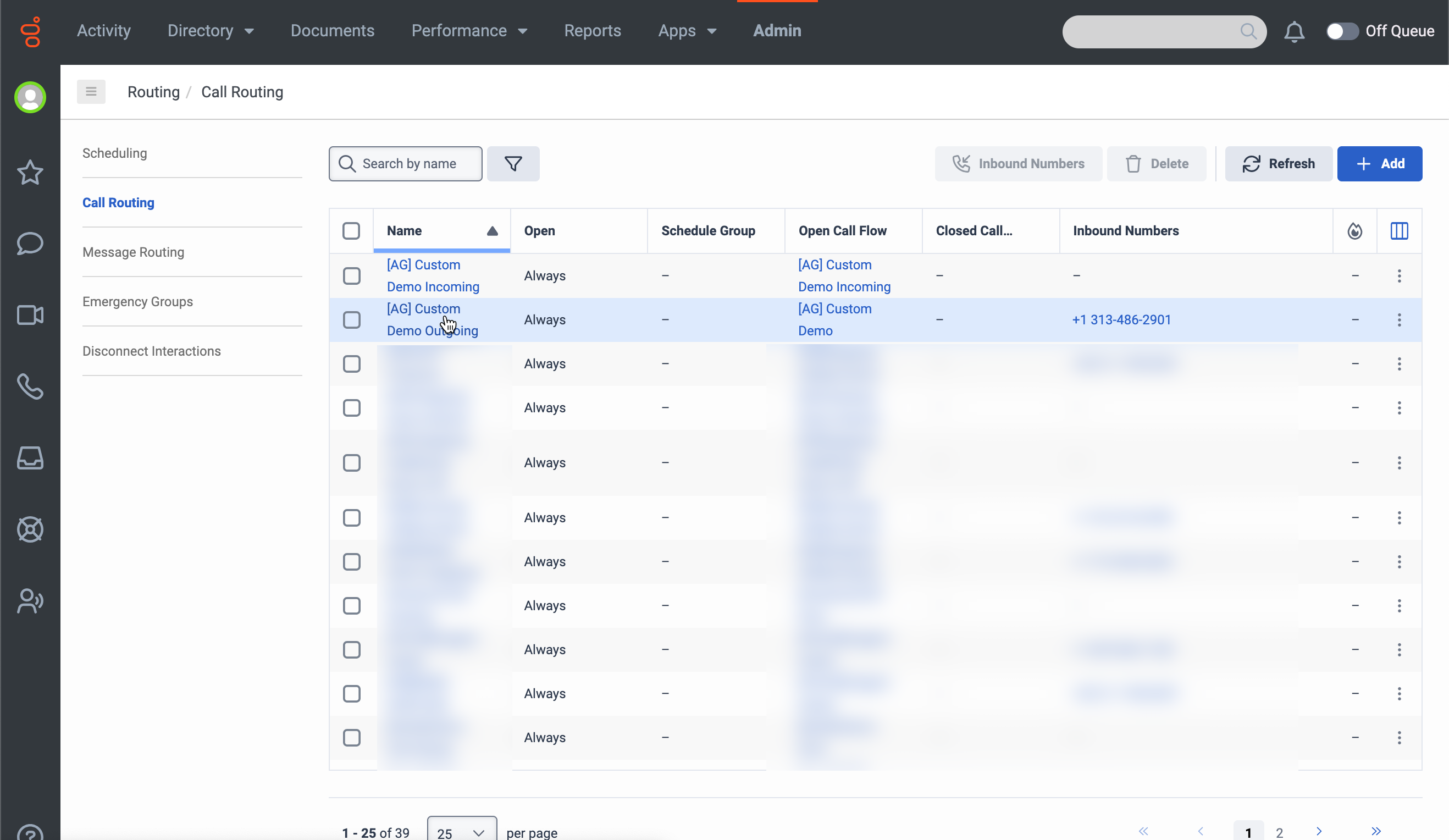This screenshot has height=840, width=1449.
Task: Expand the Performance menu dropdown
Action: coord(469,31)
